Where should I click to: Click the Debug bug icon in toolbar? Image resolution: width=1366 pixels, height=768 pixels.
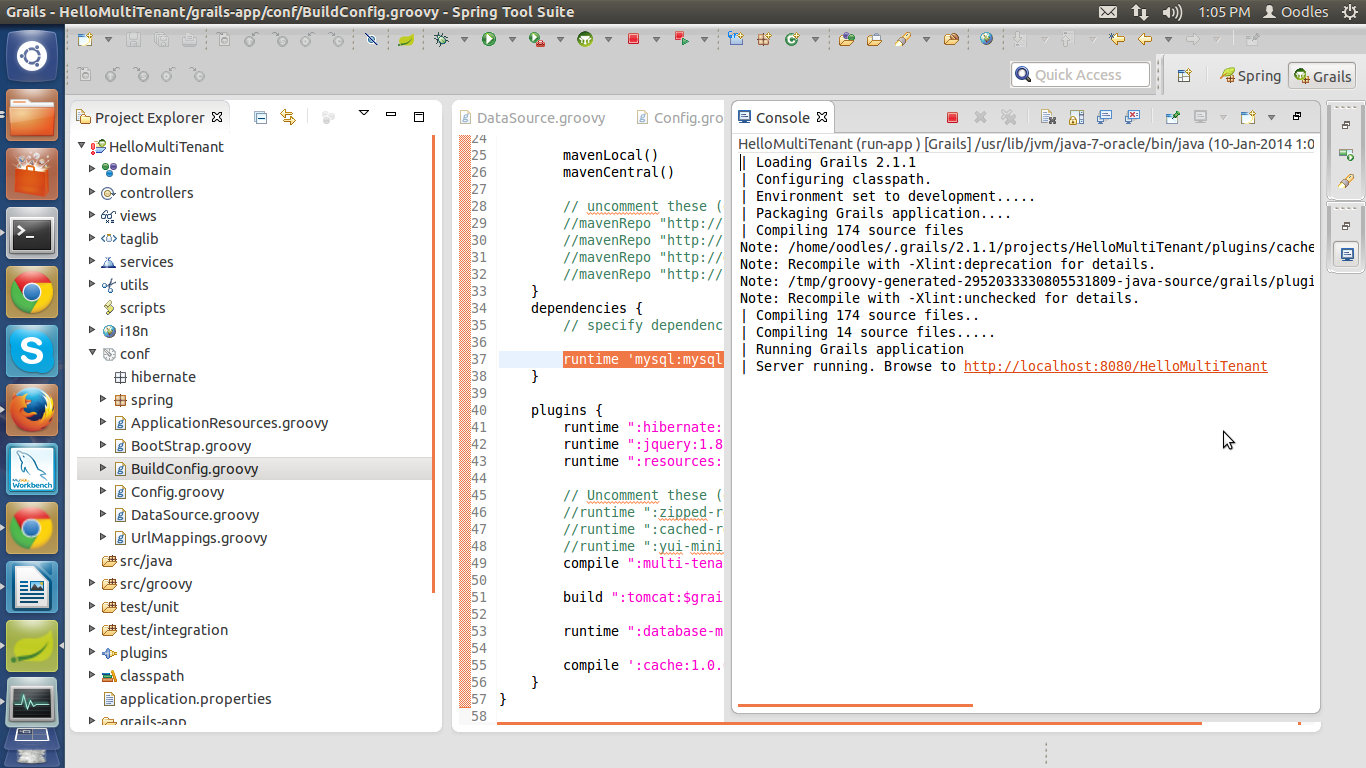(441, 39)
